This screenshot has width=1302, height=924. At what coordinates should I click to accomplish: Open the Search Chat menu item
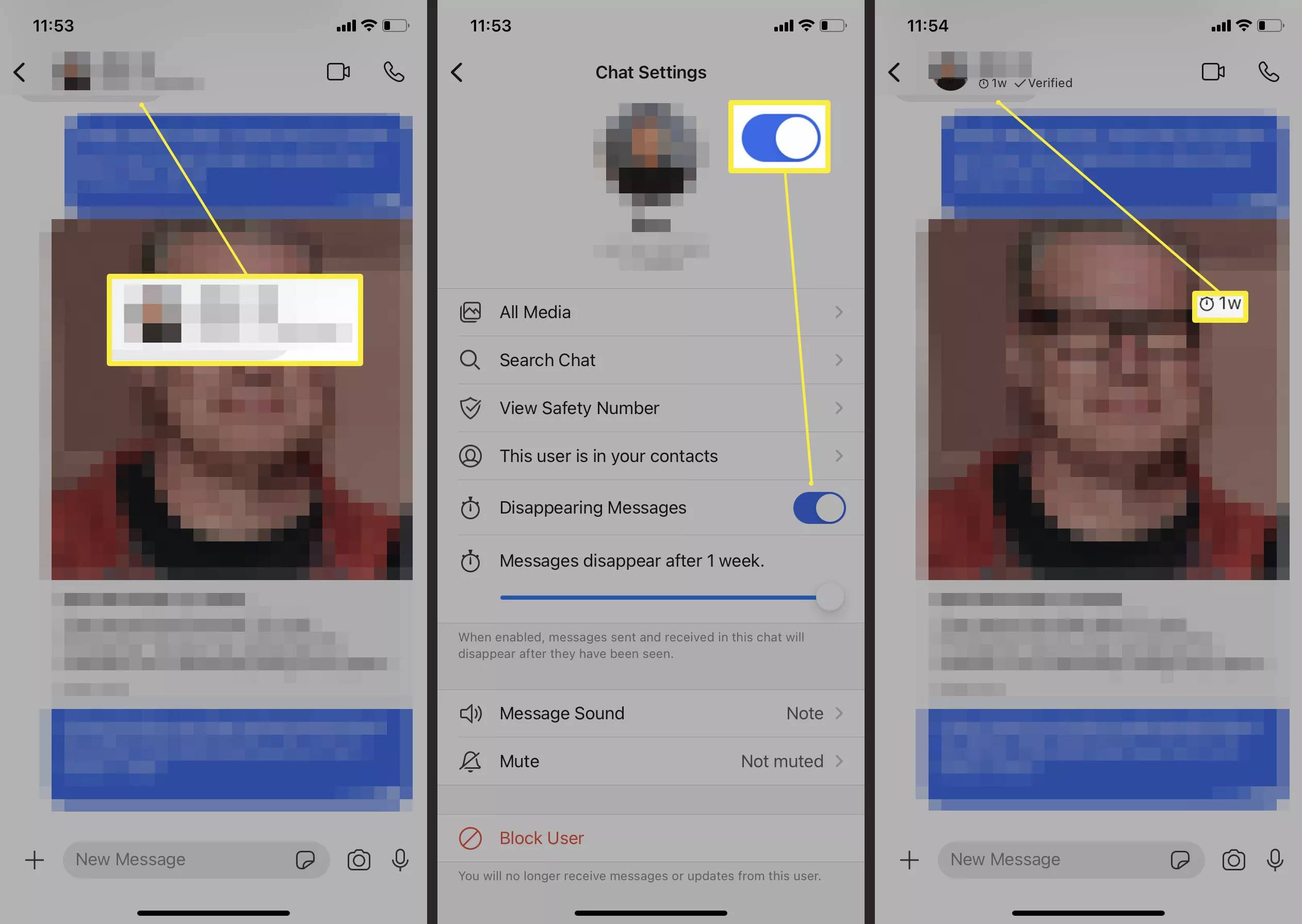tap(650, 359)
